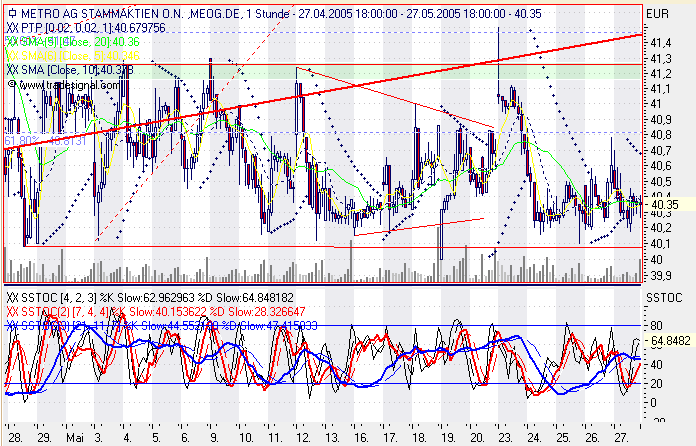Select the METRO AG STAMMAKTIEN chart title

point(281,14)
